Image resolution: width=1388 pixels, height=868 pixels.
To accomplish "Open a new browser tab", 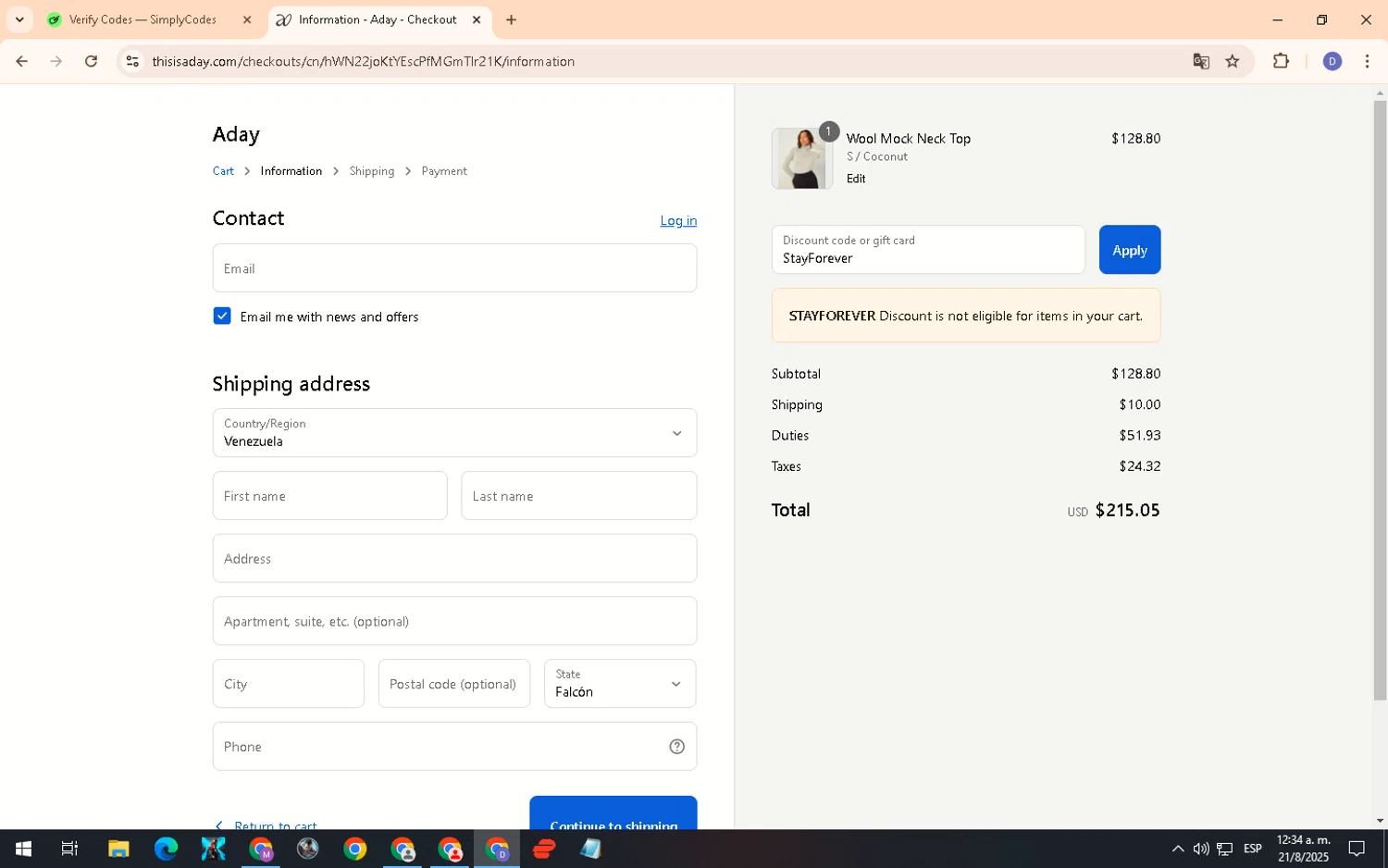I will [x=511, y=19].
